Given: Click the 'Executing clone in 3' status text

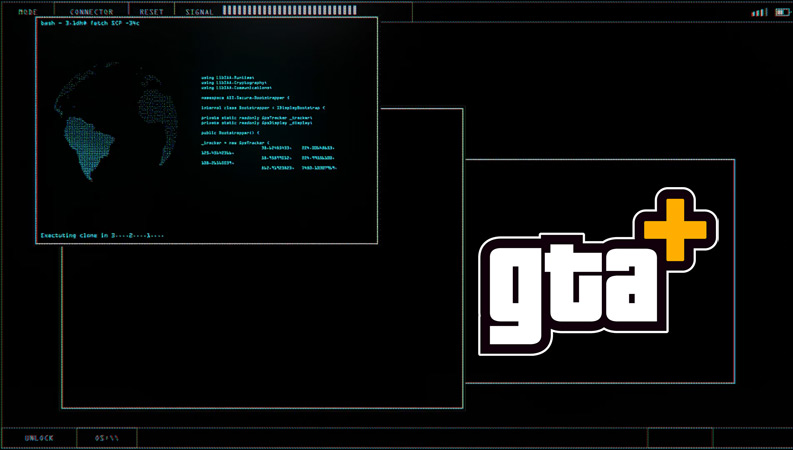Looking at the screenshot, I should (102, 235).
